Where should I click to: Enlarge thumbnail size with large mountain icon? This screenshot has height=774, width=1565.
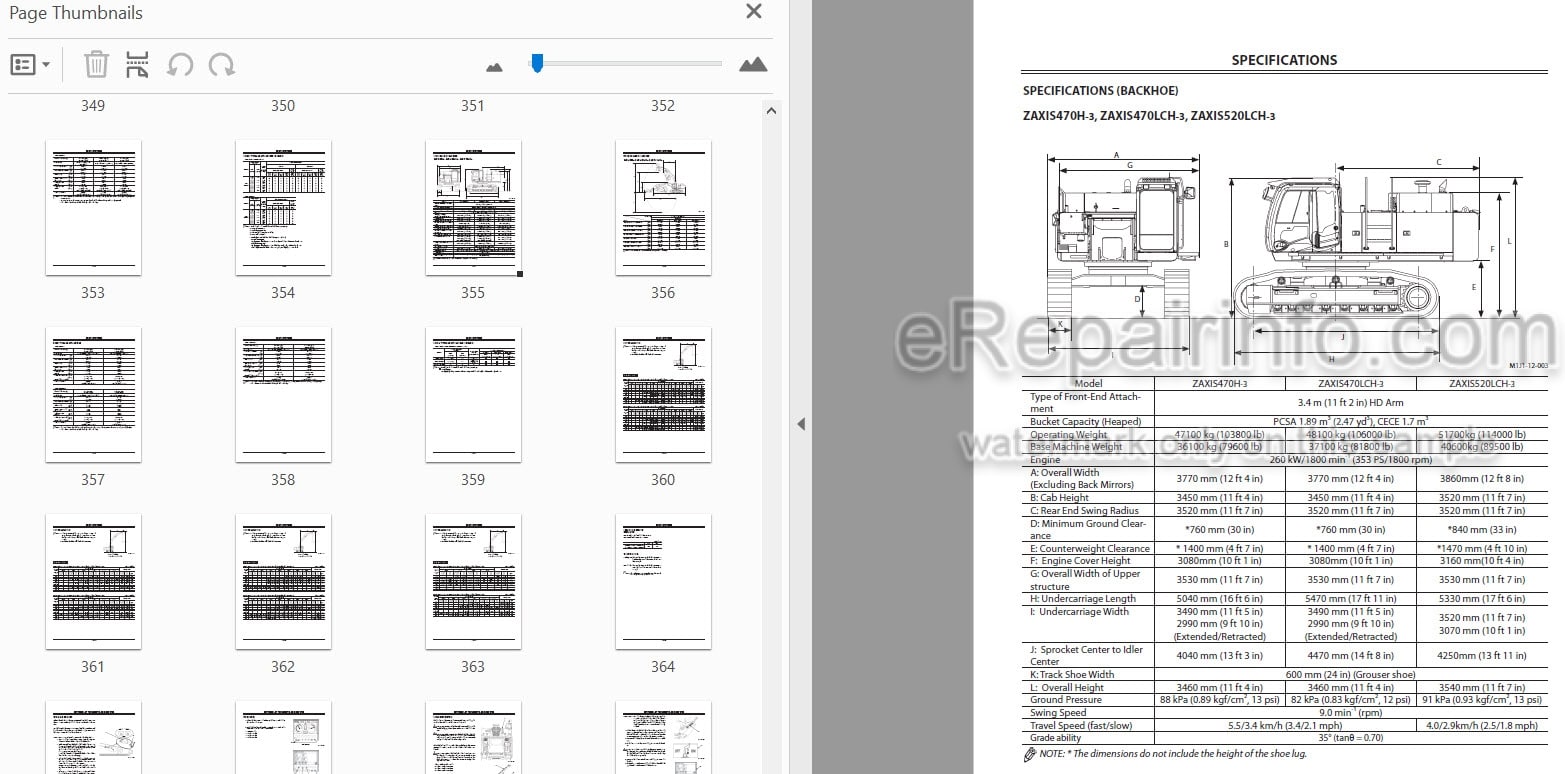pos(753,65)
